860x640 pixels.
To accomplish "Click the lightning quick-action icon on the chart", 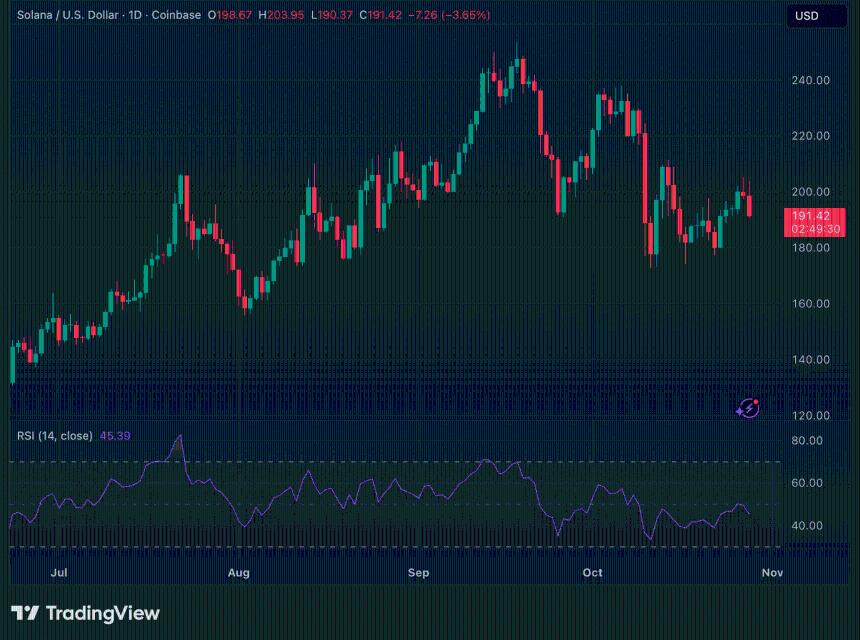I will pyautogui.click(x=749, y=409).
